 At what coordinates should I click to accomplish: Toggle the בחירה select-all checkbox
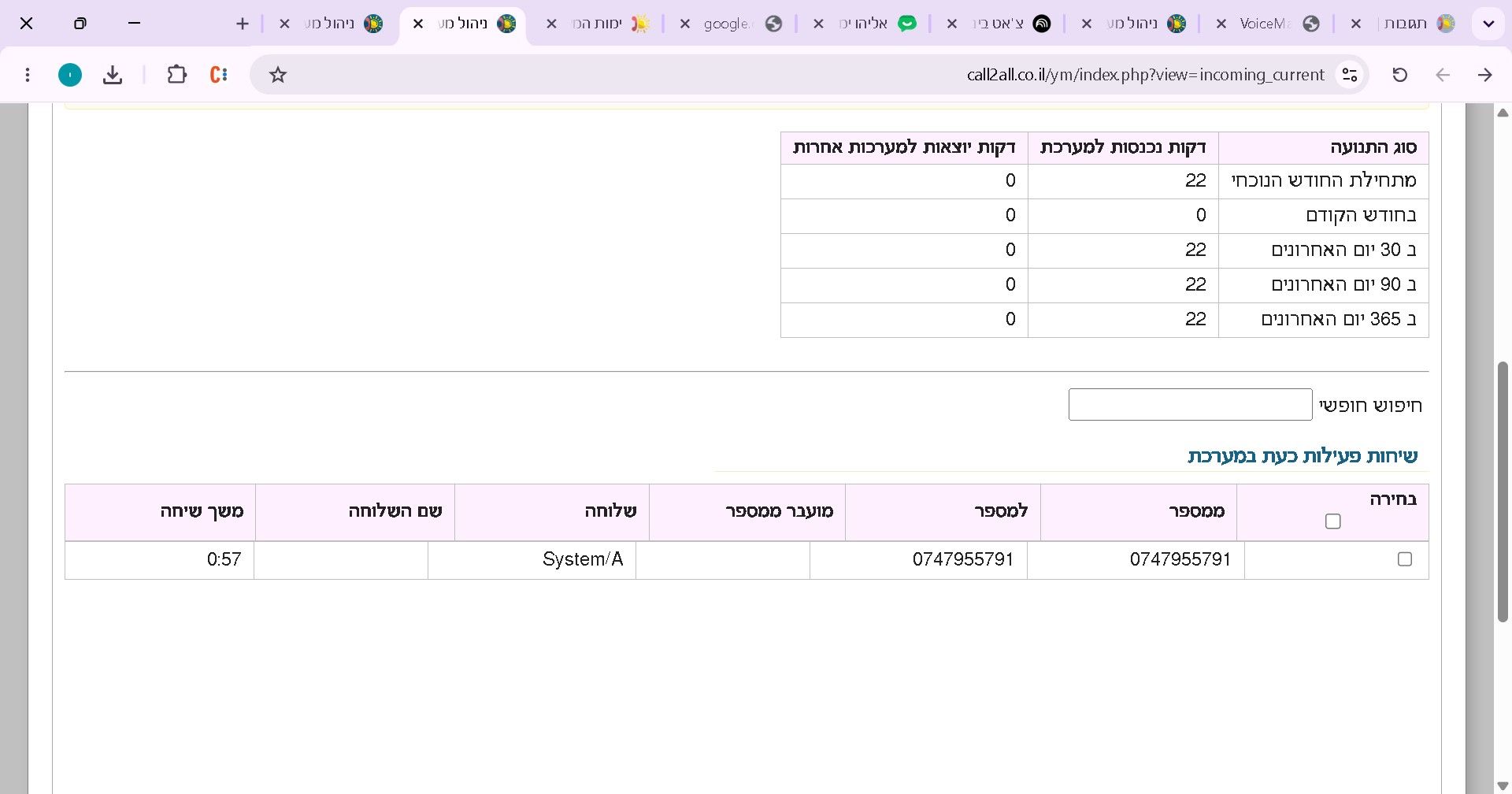(1332, 521)
